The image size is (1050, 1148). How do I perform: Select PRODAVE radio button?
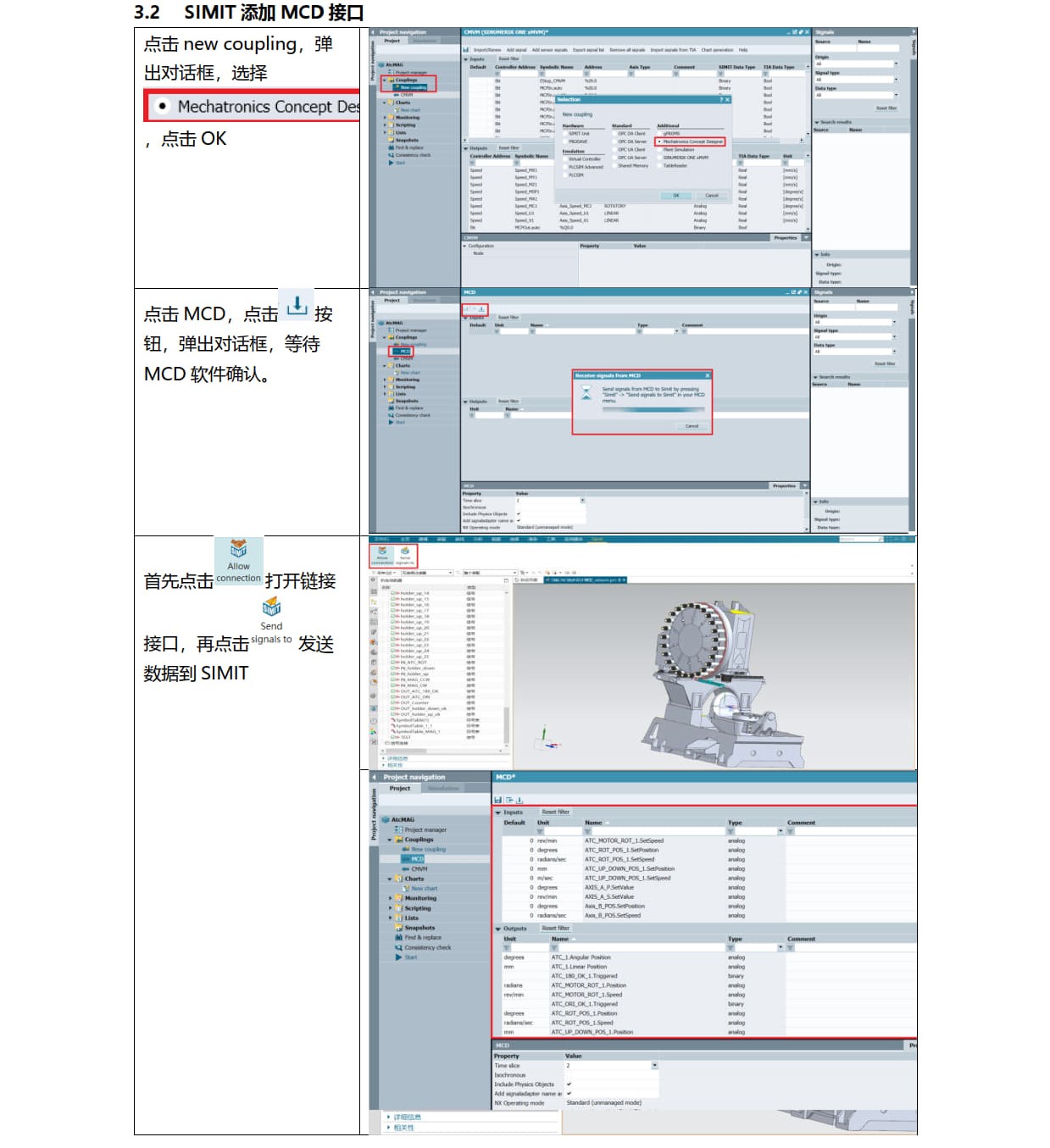[x=565, y=141]
